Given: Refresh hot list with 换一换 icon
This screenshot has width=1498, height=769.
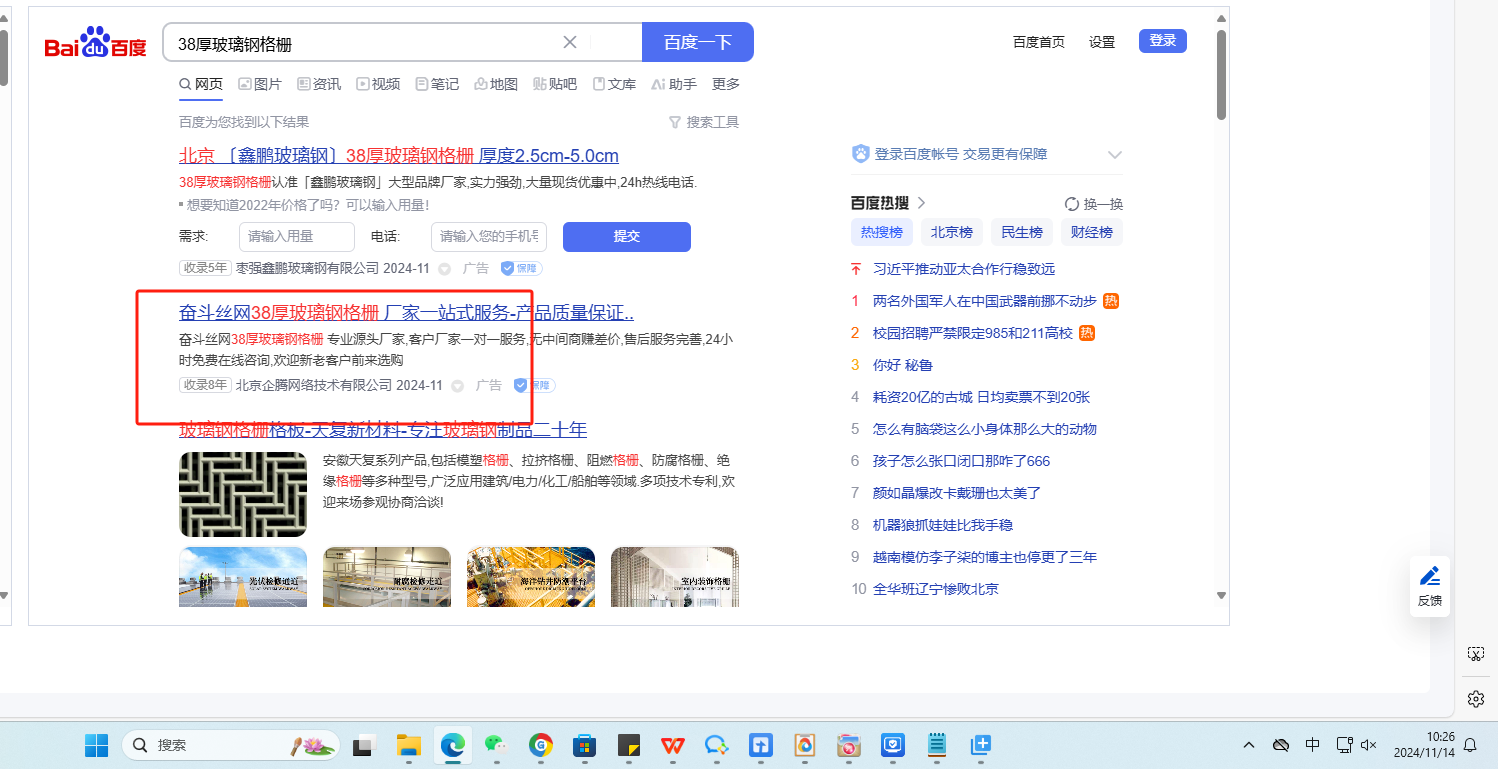Looking at the screenshot, I should coord(1072,204).
